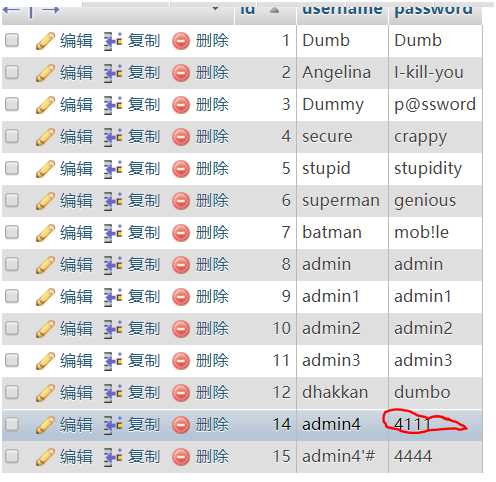
Task: Click username cell 'batman'
Action: [332, 233]
